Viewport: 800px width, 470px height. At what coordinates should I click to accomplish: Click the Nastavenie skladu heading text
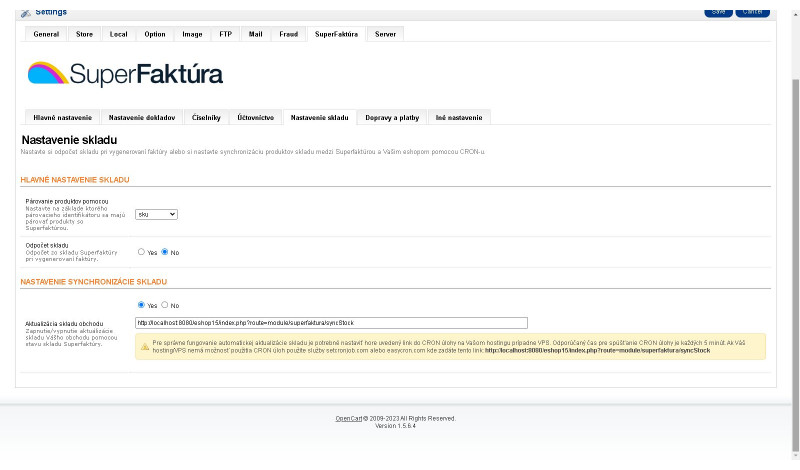point(69,140)
